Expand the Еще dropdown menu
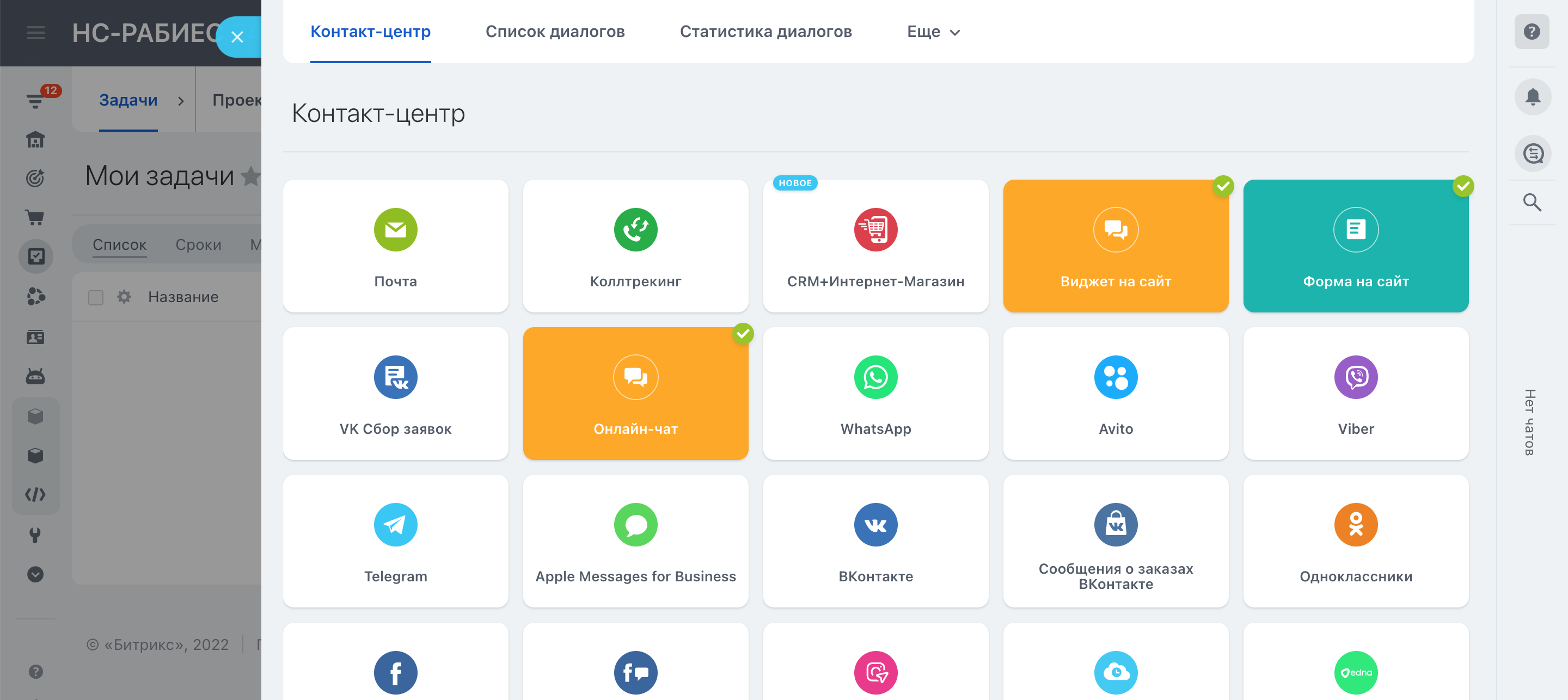The image size is (1568, 700). [x=933, y=32]
